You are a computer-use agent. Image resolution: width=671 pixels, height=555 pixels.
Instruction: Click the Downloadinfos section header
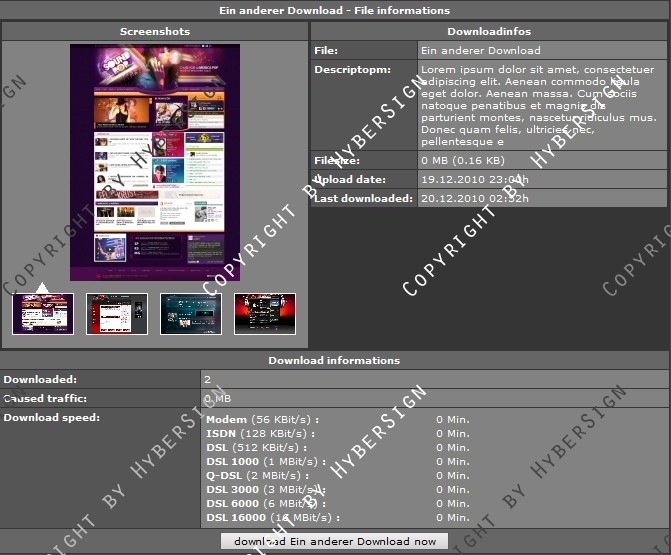(489, 32)
